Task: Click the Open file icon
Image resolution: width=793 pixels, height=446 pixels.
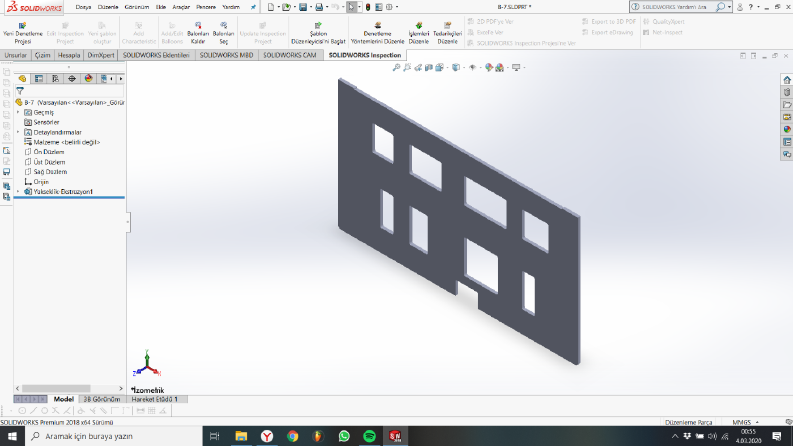Action: click(287, 7)
